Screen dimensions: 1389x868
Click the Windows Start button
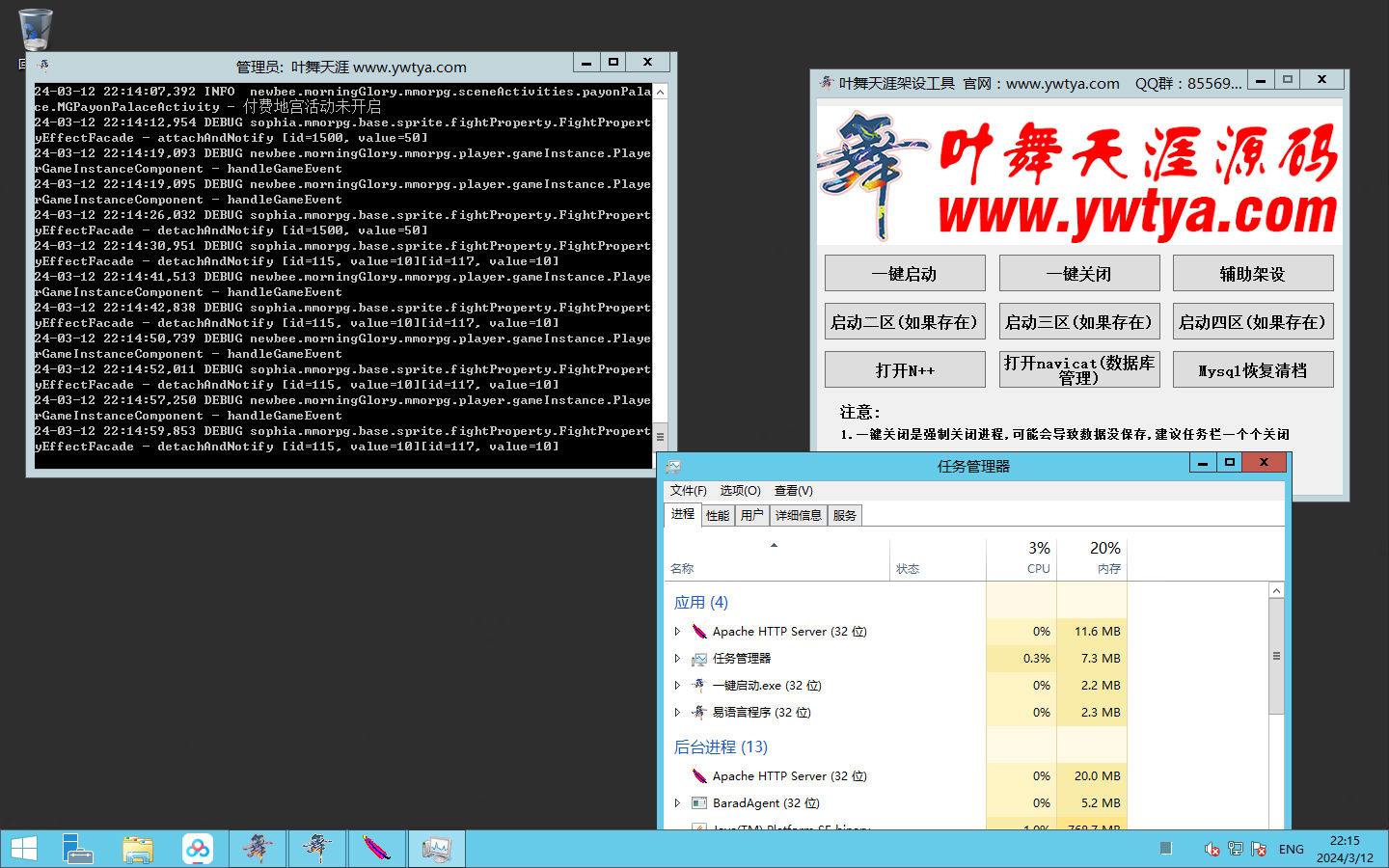tap(23, 849)
